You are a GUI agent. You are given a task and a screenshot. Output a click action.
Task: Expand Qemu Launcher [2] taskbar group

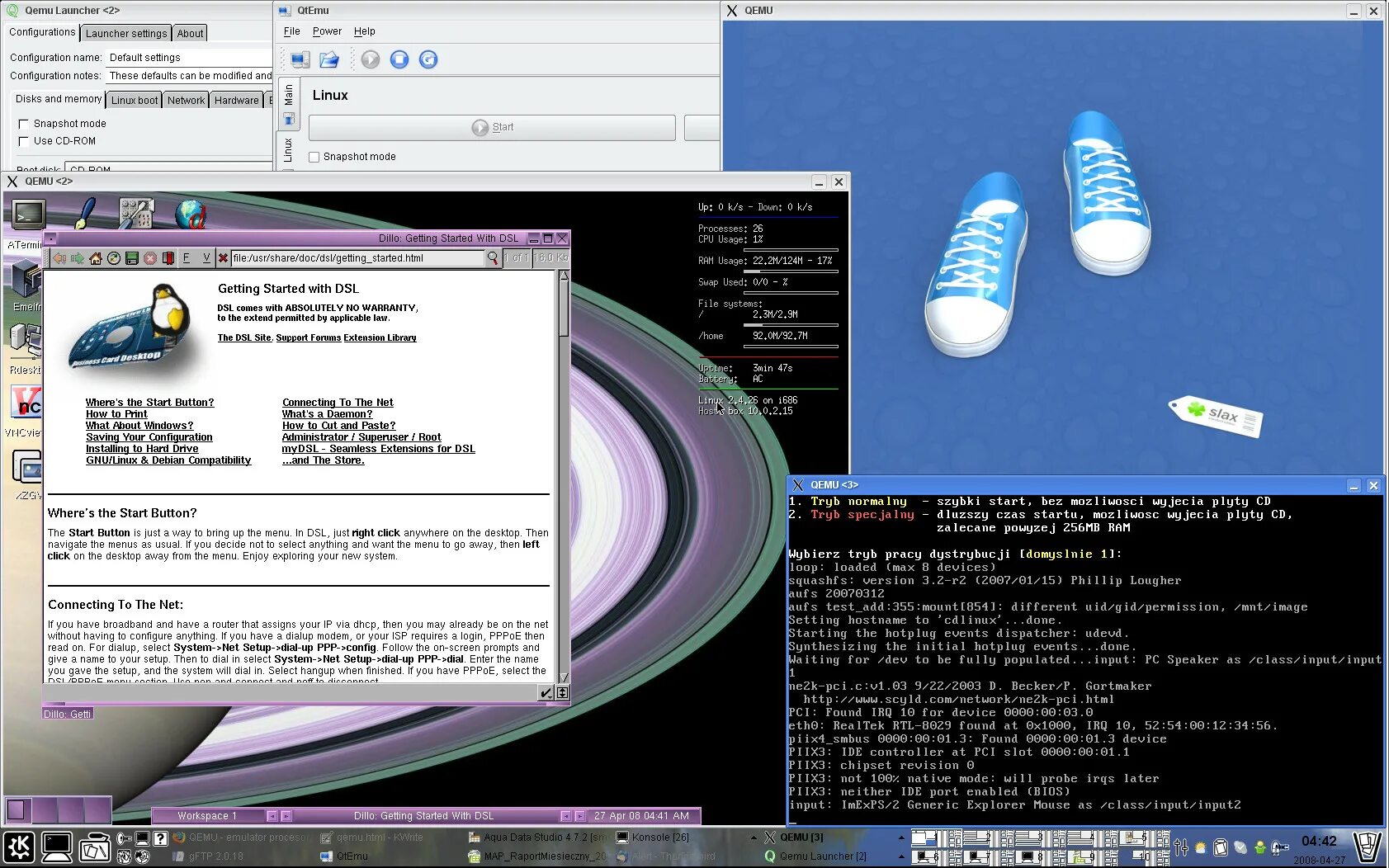point(901,856)
